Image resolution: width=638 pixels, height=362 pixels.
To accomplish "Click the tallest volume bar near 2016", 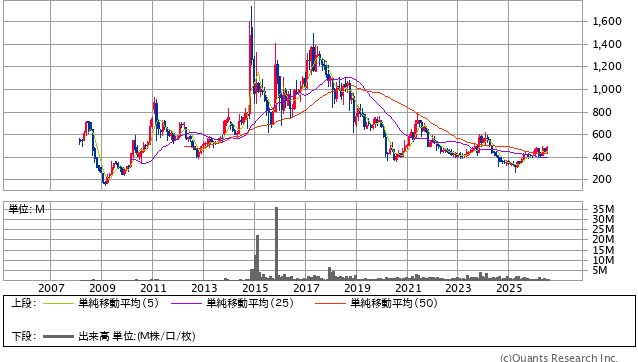I will 276,243.
